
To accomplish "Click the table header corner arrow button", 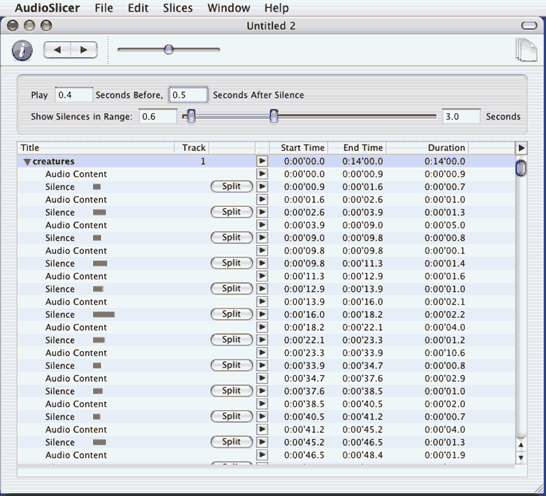I will click(x=521, y=148).
